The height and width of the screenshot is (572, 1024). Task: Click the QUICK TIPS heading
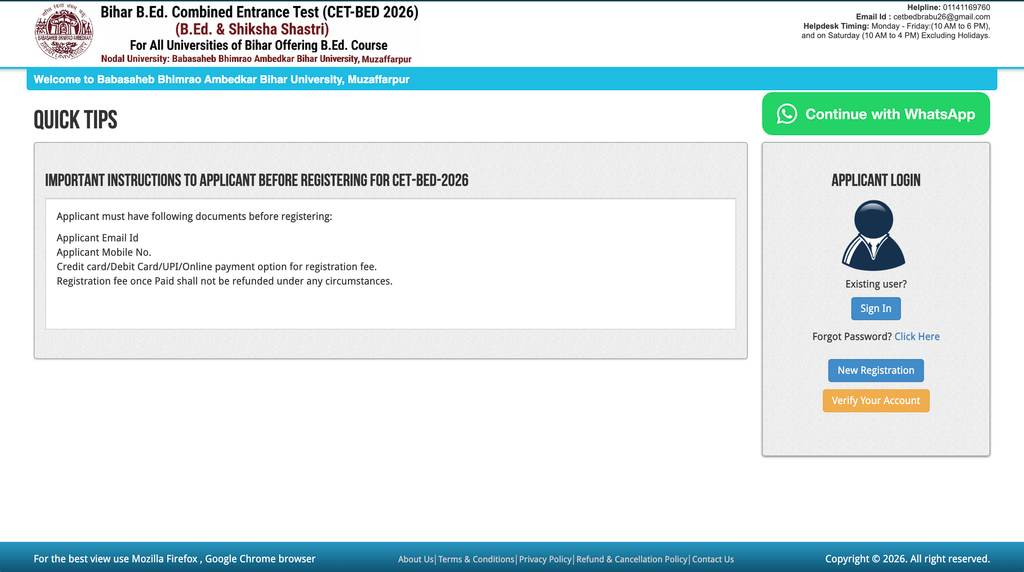(x=76, y=120)
